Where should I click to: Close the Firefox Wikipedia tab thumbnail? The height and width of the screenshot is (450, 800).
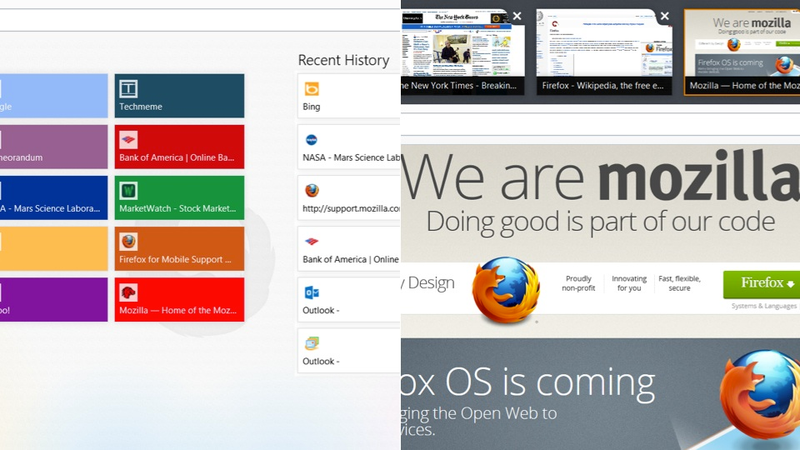664,16
